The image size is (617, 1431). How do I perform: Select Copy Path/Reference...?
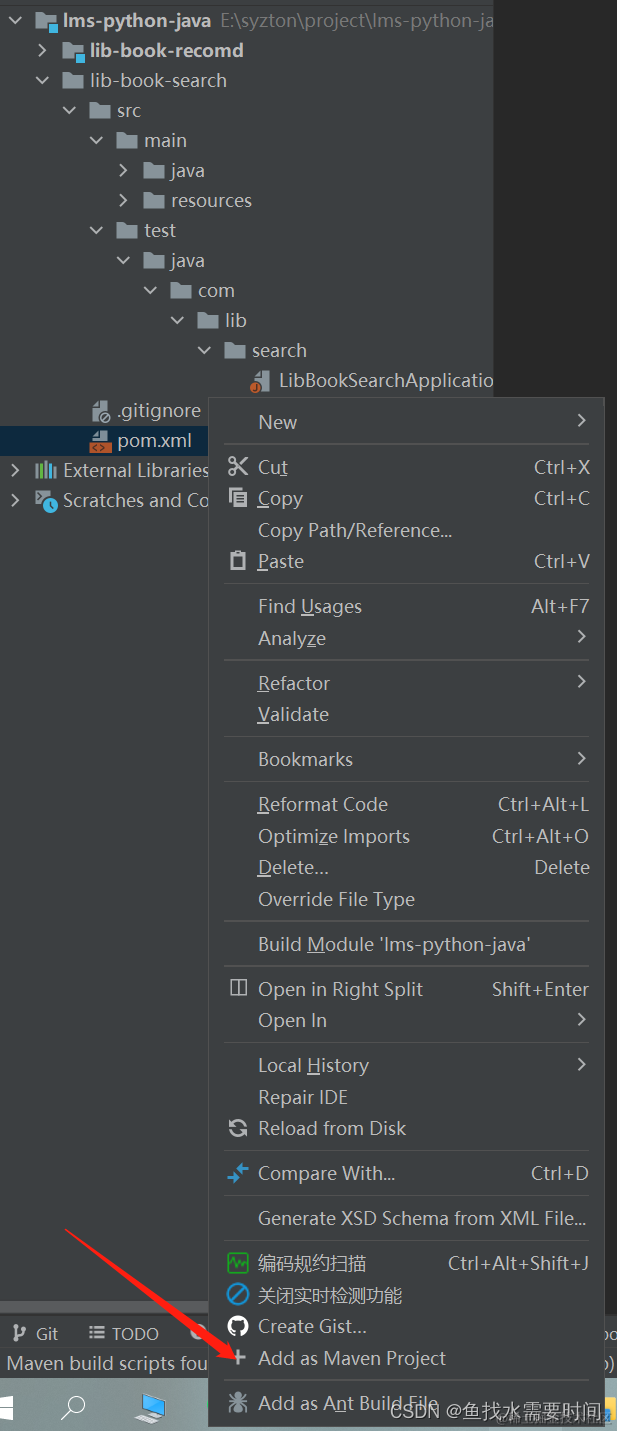click(x=355, y=530)
